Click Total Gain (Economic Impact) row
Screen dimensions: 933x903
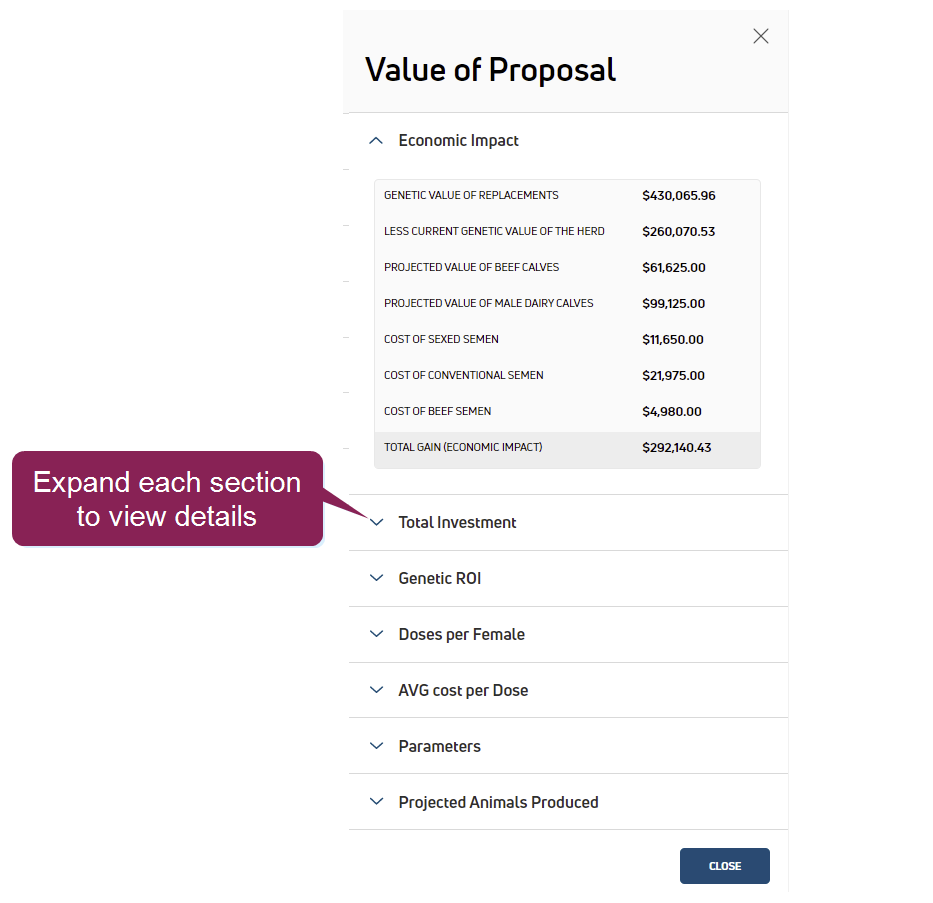point(567,448)
